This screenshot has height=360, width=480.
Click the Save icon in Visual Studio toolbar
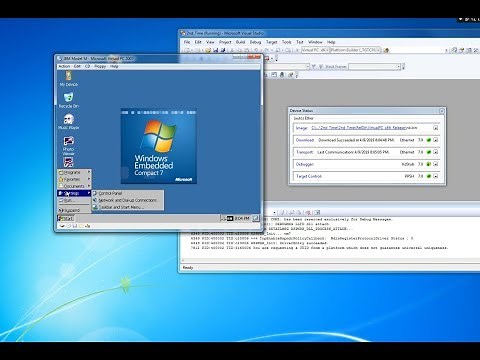[216, 50]
